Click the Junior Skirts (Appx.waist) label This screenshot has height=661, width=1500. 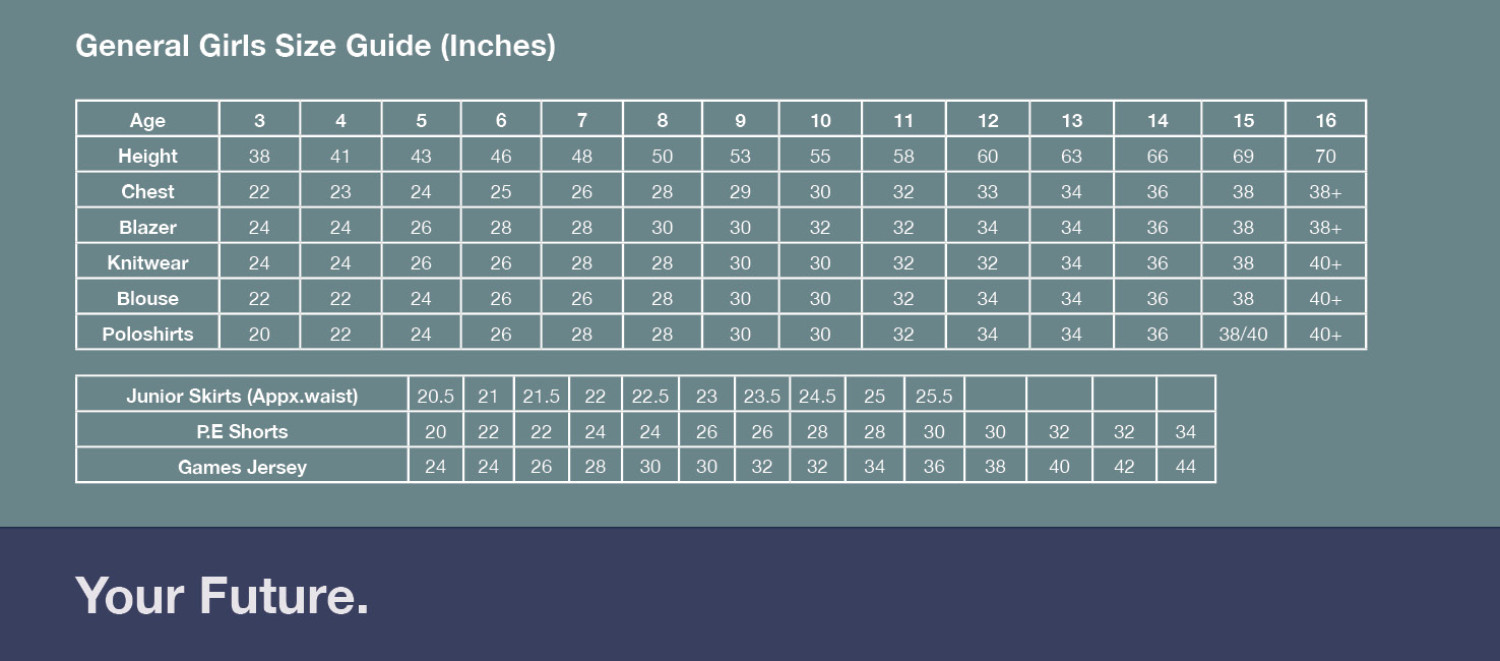coord(242,396)
